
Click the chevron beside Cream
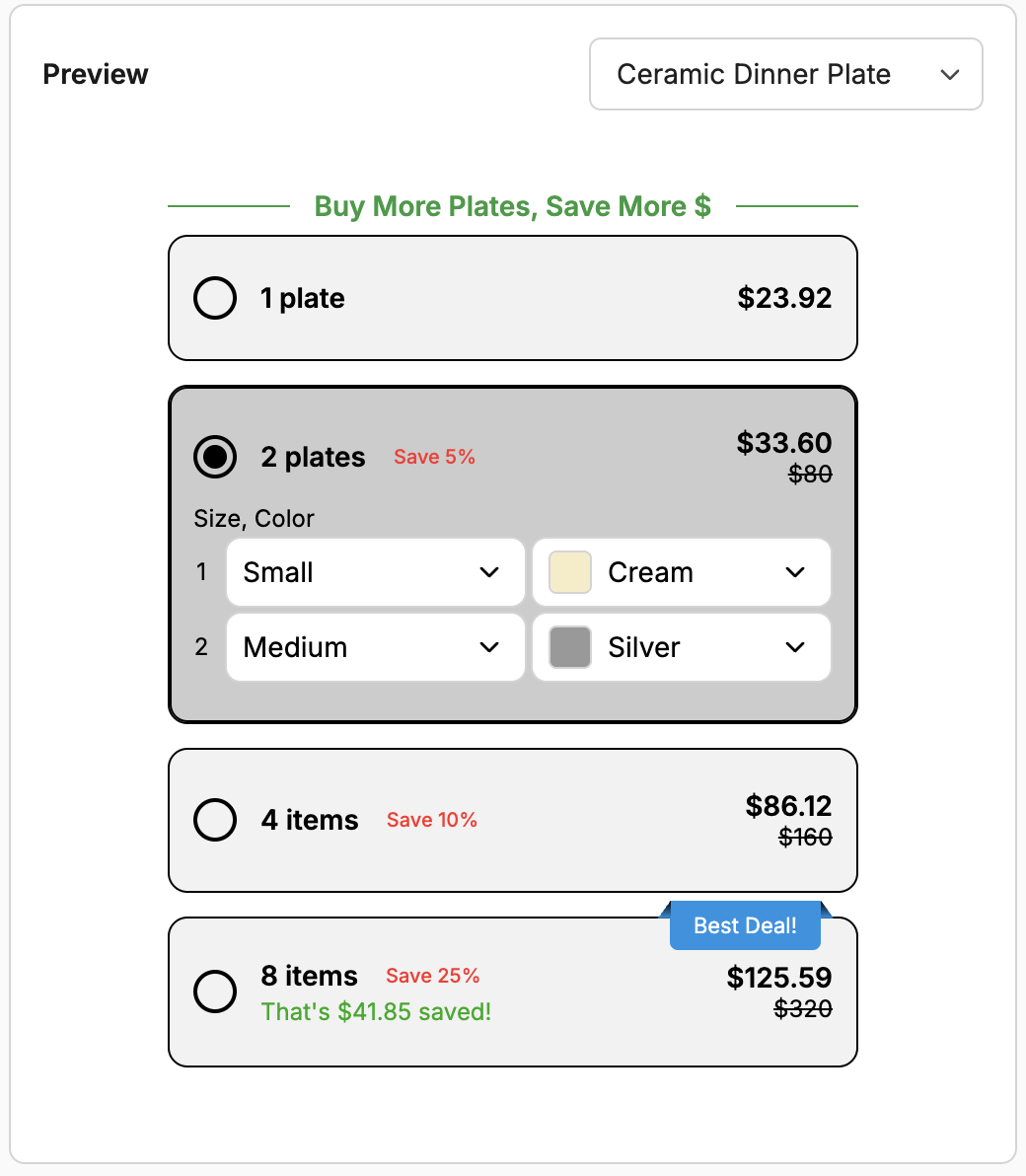(x=795, y=572)
